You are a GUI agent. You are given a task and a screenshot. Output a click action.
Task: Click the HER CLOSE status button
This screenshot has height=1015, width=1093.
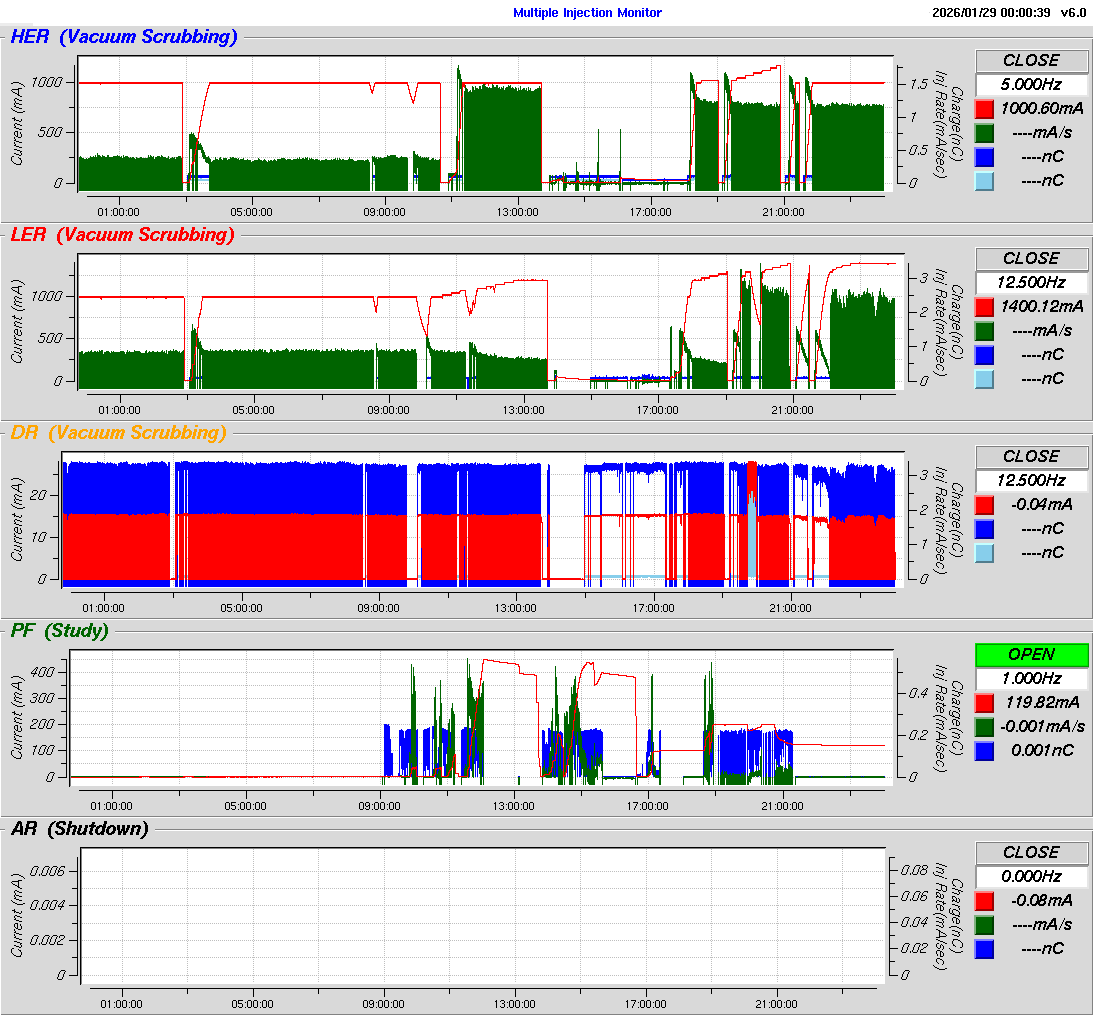[x=1031, y=60]
